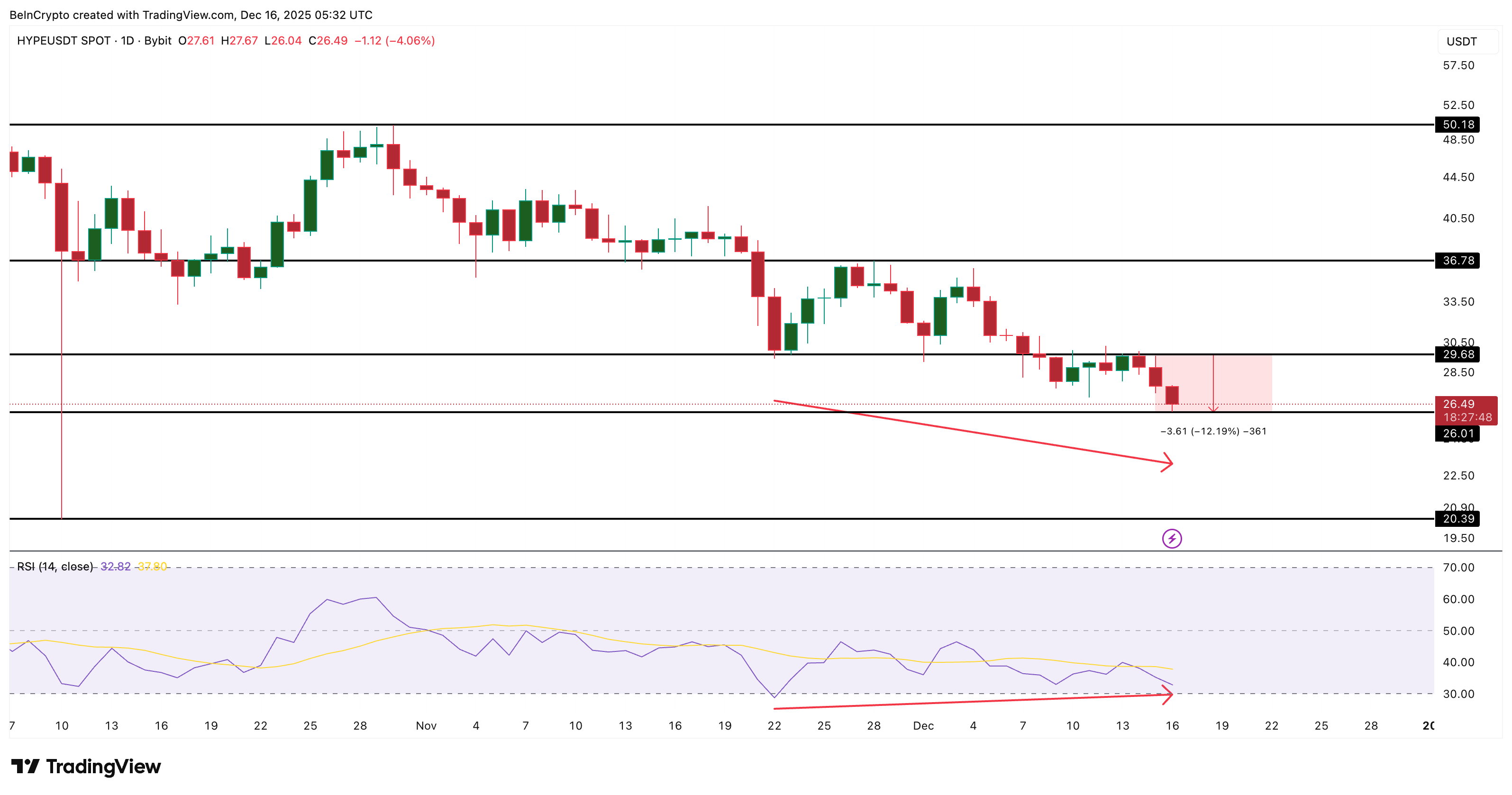Click the 20.39 horizontal line price tag
Viewport: 1512px width, 795px height.
click(1457, 519)
